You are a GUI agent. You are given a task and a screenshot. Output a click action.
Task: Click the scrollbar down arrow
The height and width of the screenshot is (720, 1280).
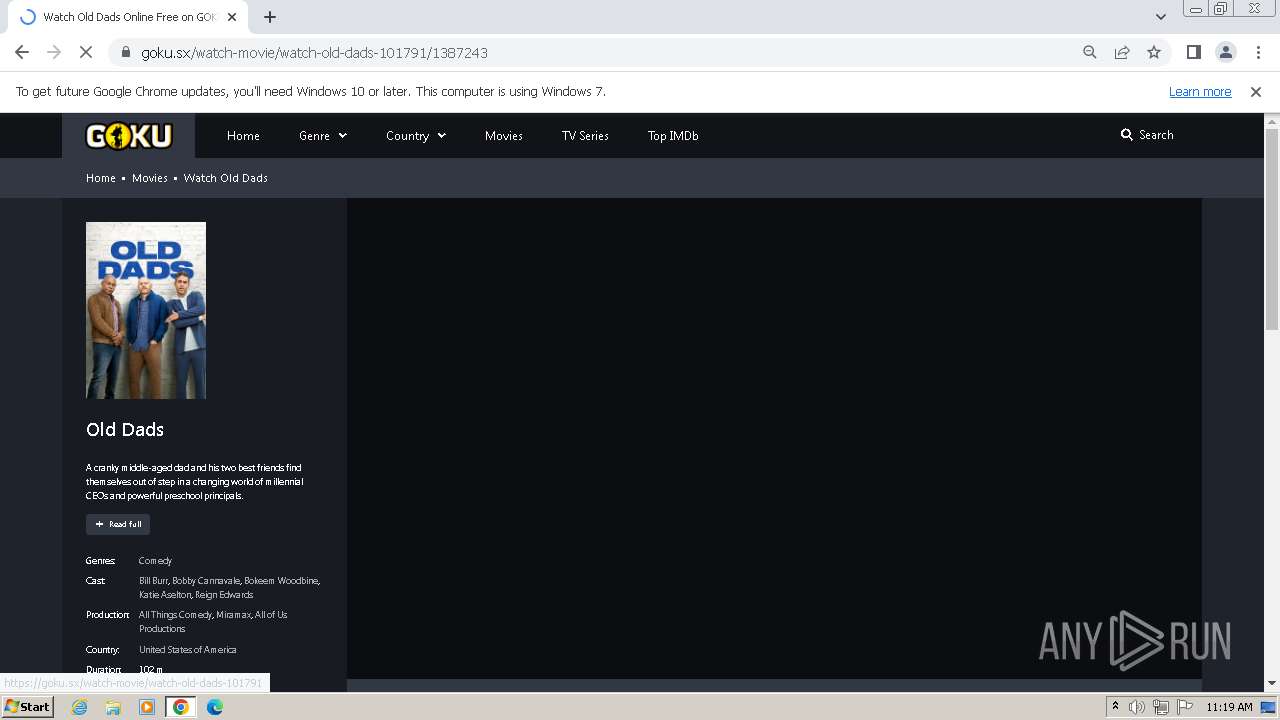pos(1272,683)
